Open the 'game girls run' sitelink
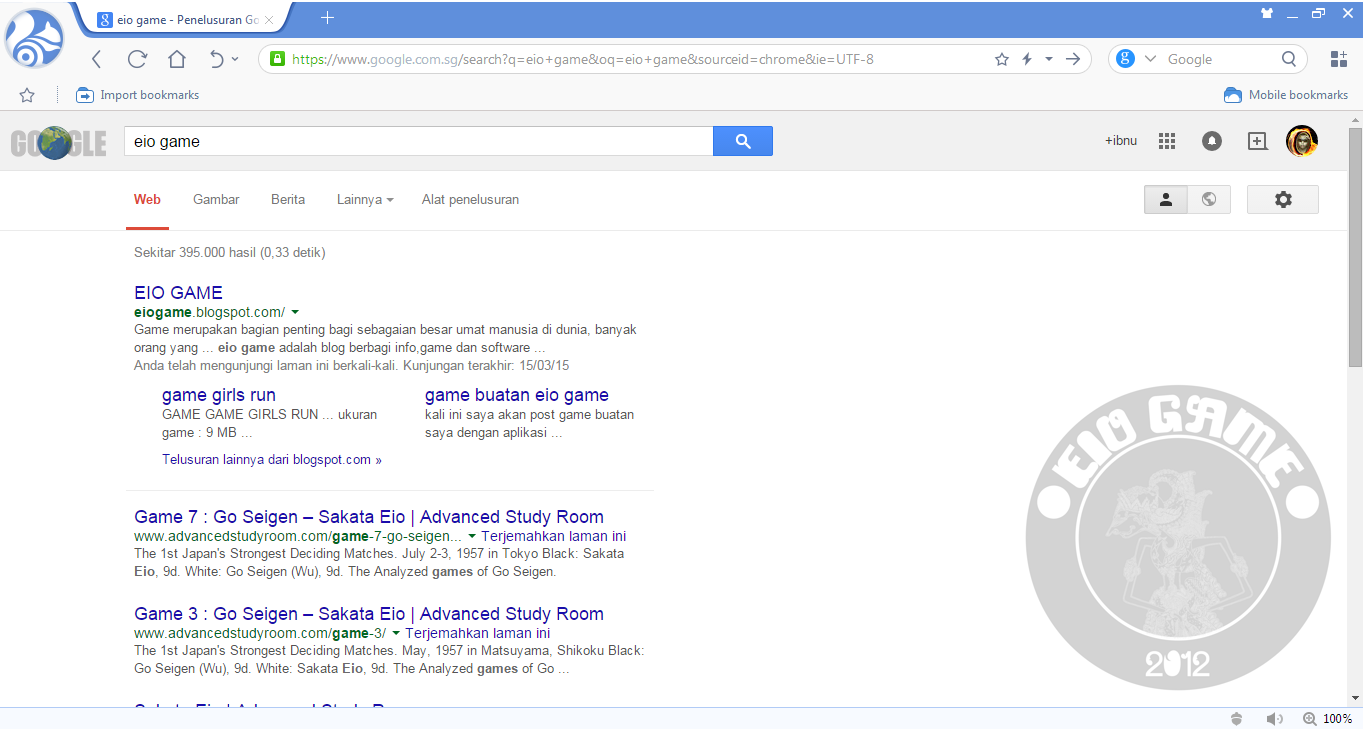The width and height of the screenshot is (1365, 729). (219, 395)
